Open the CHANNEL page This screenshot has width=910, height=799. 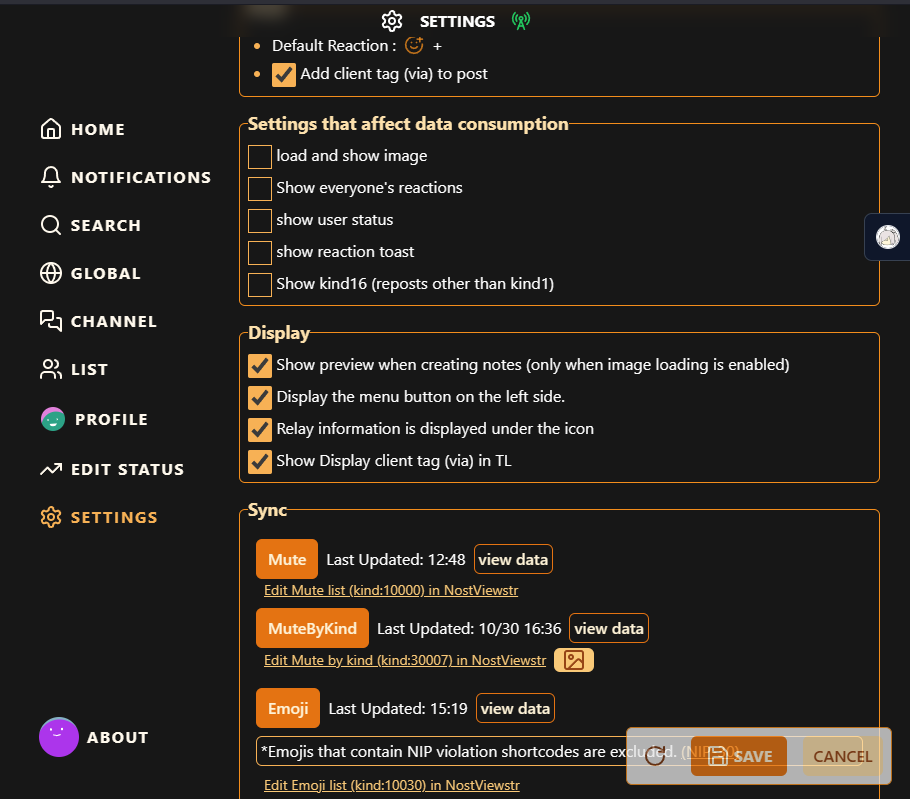[99, 321]
